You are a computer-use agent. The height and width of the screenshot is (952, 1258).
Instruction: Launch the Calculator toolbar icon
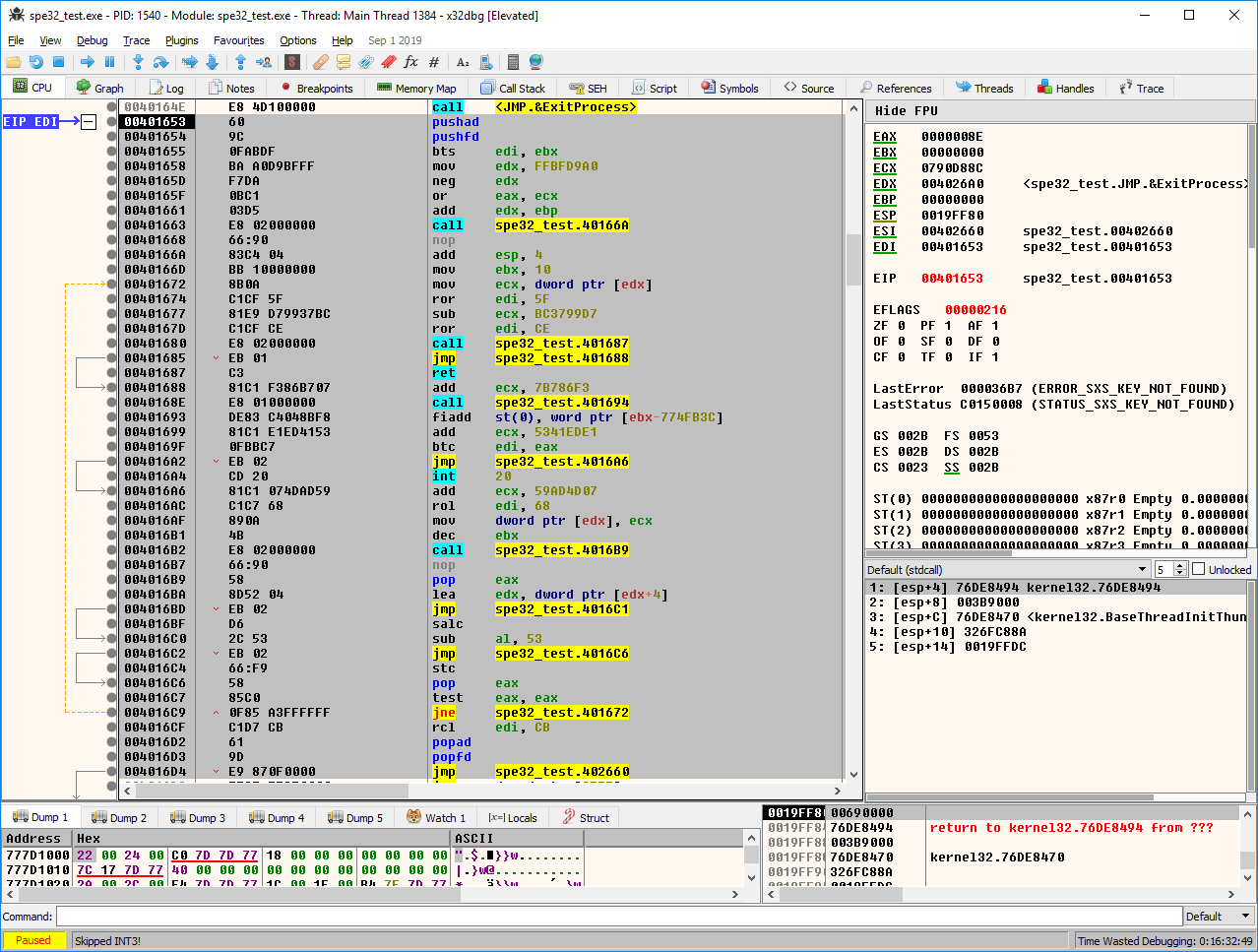(513, 62)
